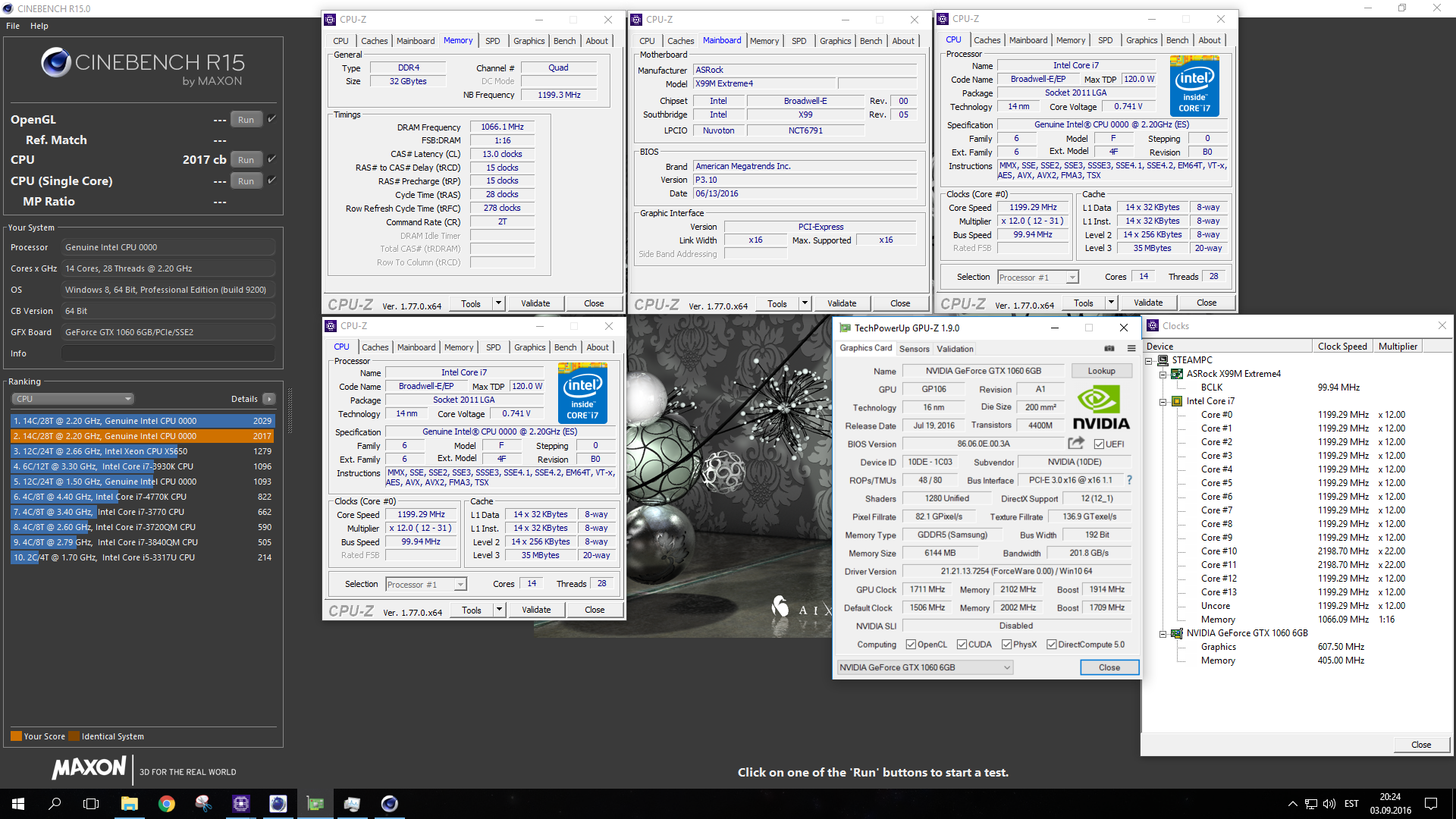Toggle the CUDA computing checkbox
The width and height of the screenshot is (1456, 819).
962,645
